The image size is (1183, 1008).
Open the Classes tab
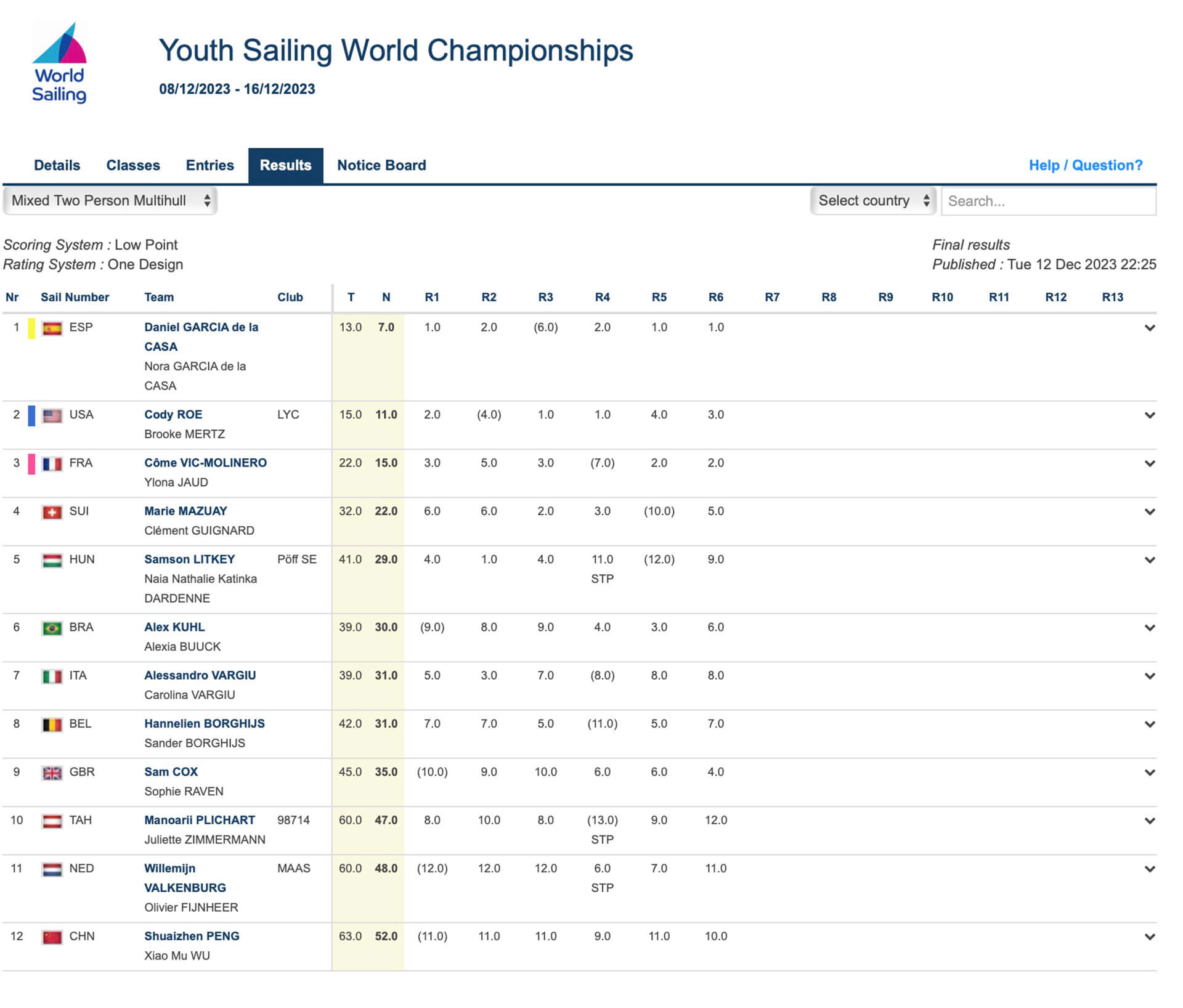(132, 165)
